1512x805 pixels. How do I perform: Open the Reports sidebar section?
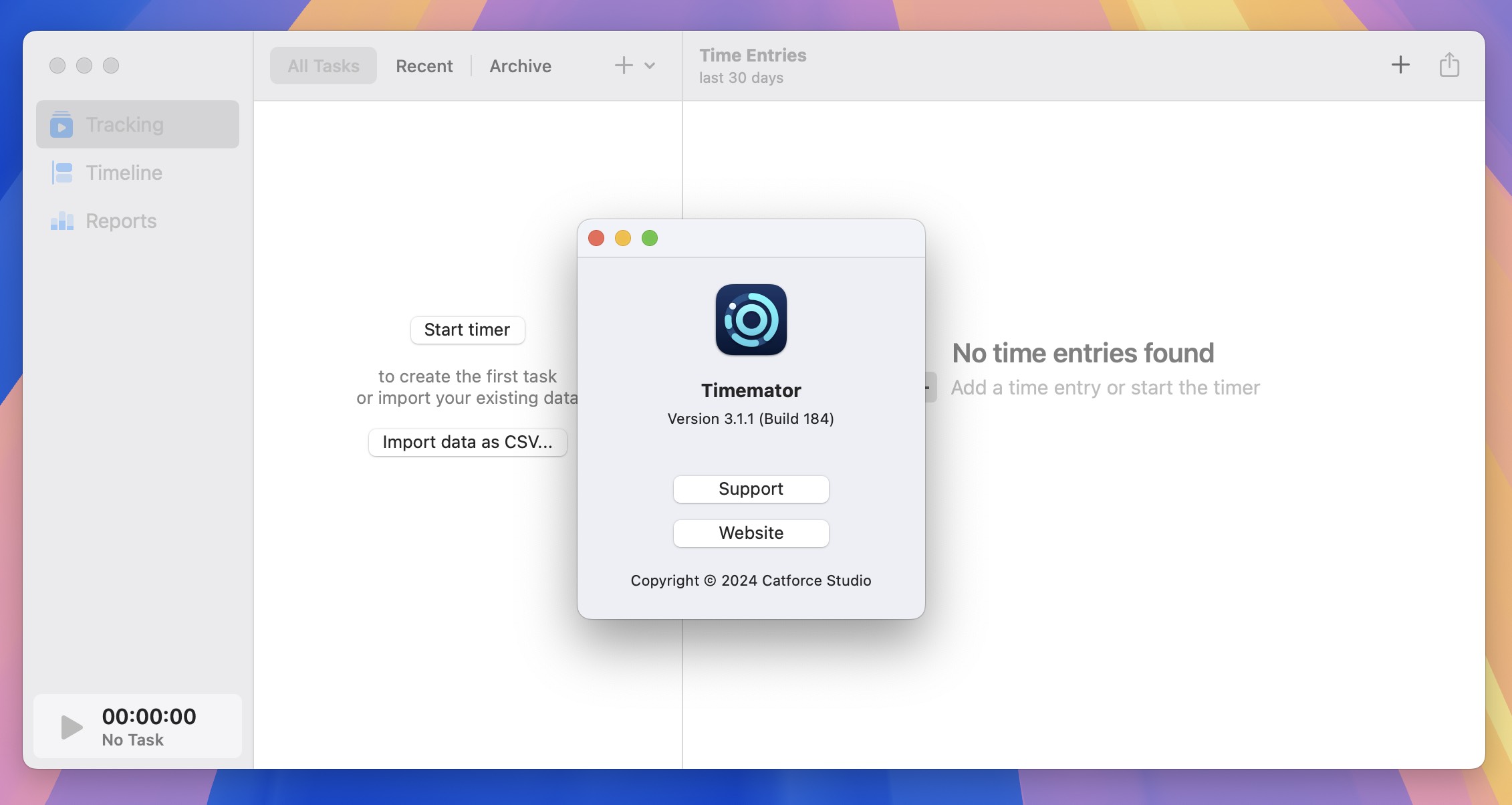pyautogui.click(x=138, y=221)
